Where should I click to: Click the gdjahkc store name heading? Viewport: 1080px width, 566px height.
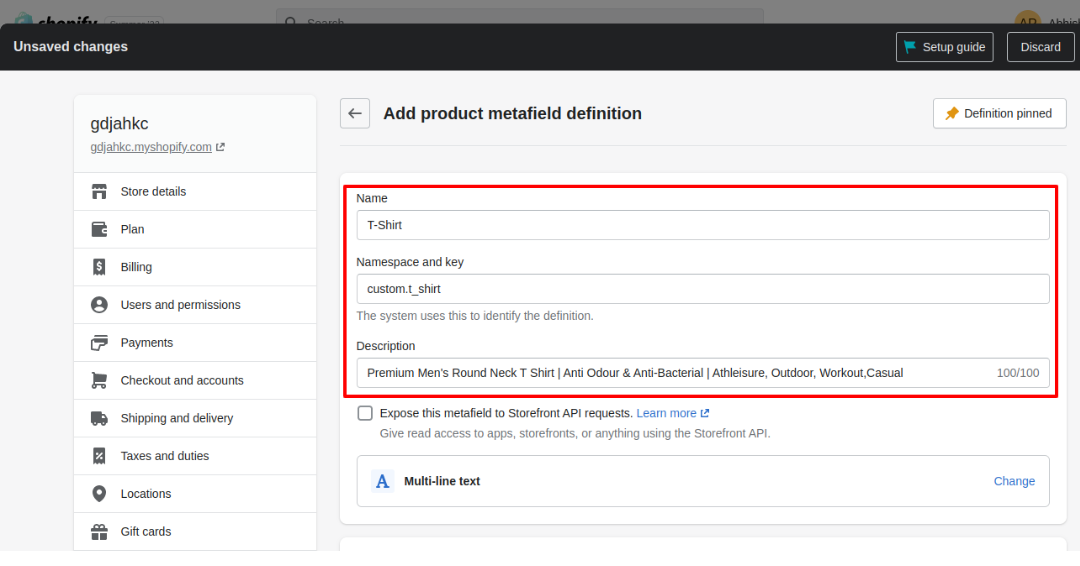pyautogui.click(x=119, y=124)
